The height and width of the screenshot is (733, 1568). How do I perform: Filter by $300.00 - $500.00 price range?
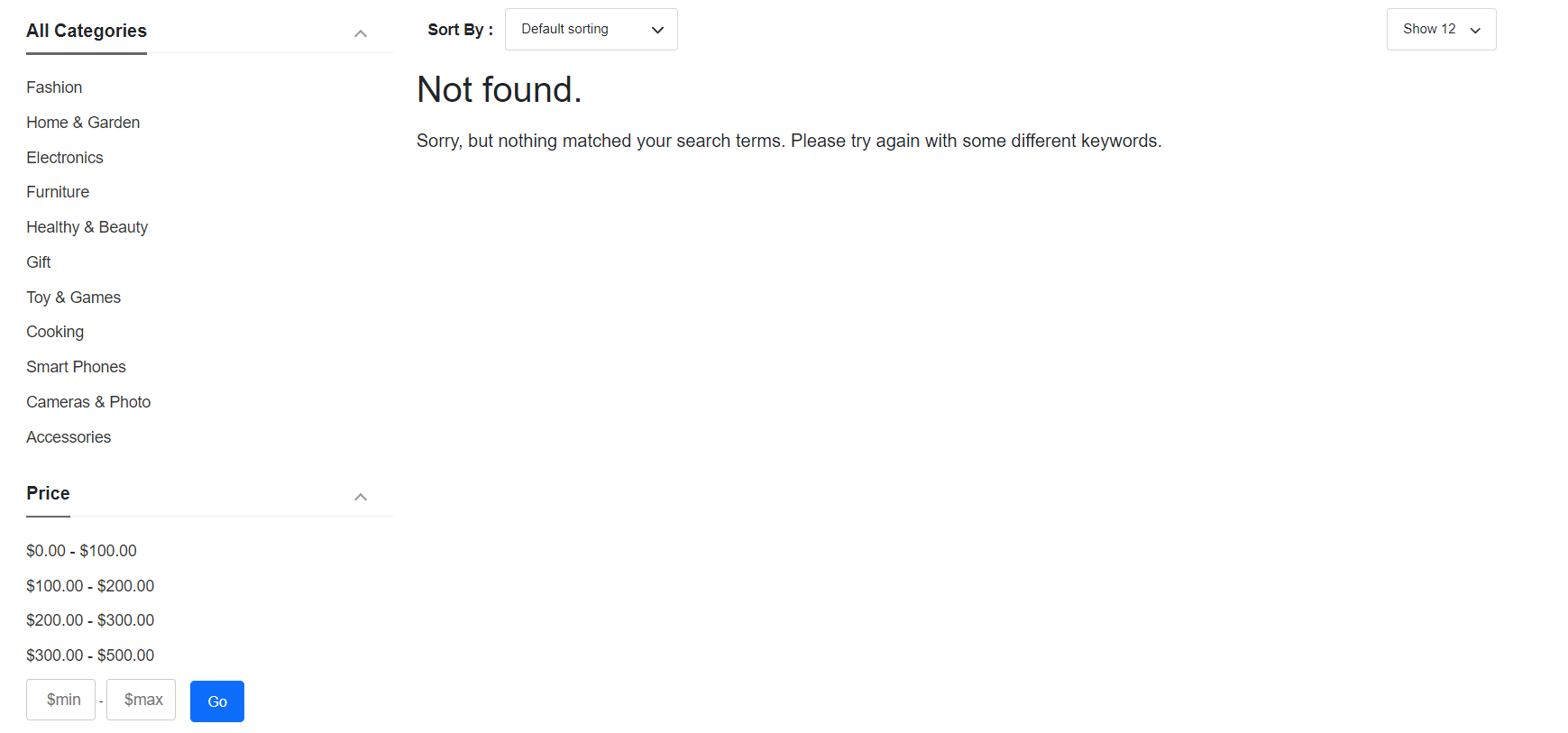(90, 655)
